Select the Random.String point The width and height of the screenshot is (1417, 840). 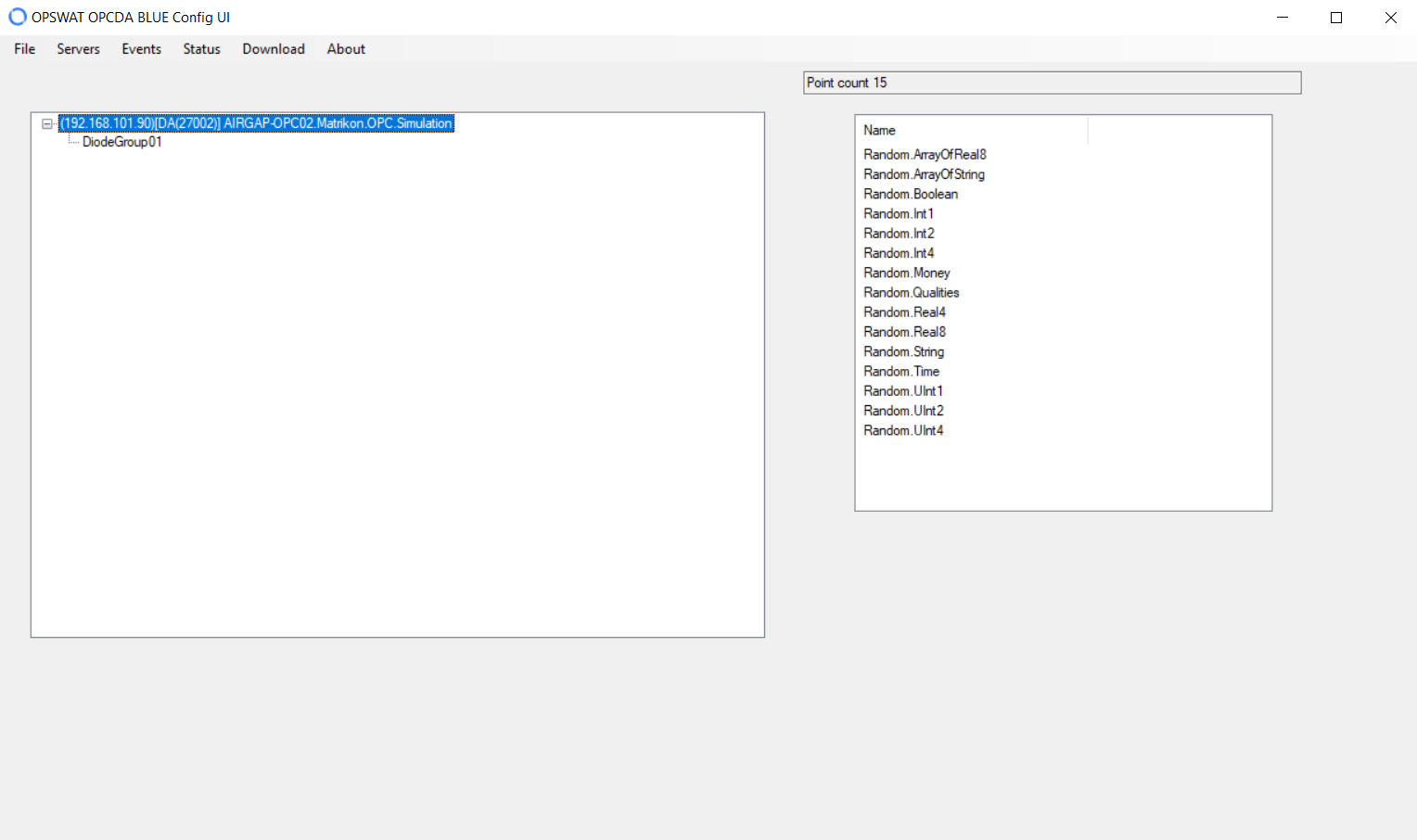click(x=904, y=351)
